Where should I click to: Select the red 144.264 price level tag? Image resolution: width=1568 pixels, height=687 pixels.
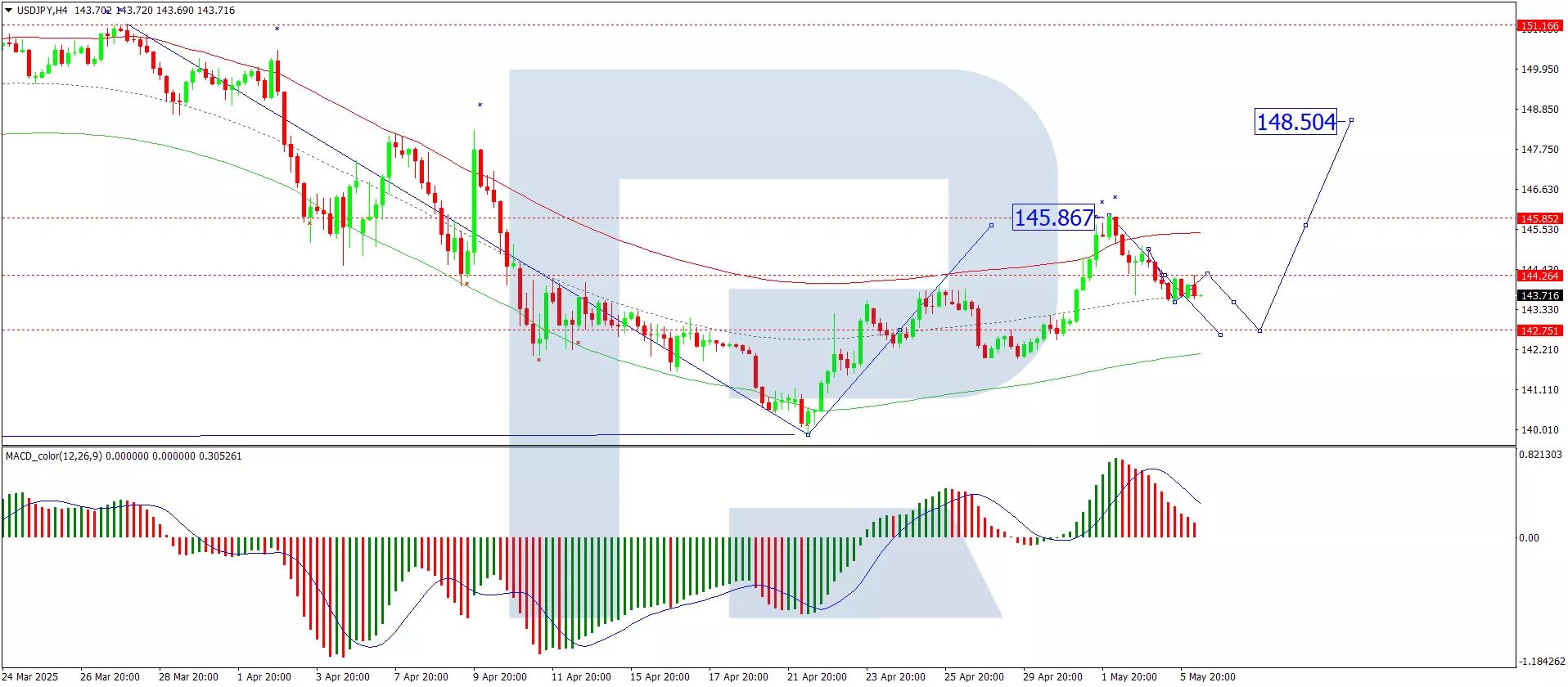pos(1539,276)
